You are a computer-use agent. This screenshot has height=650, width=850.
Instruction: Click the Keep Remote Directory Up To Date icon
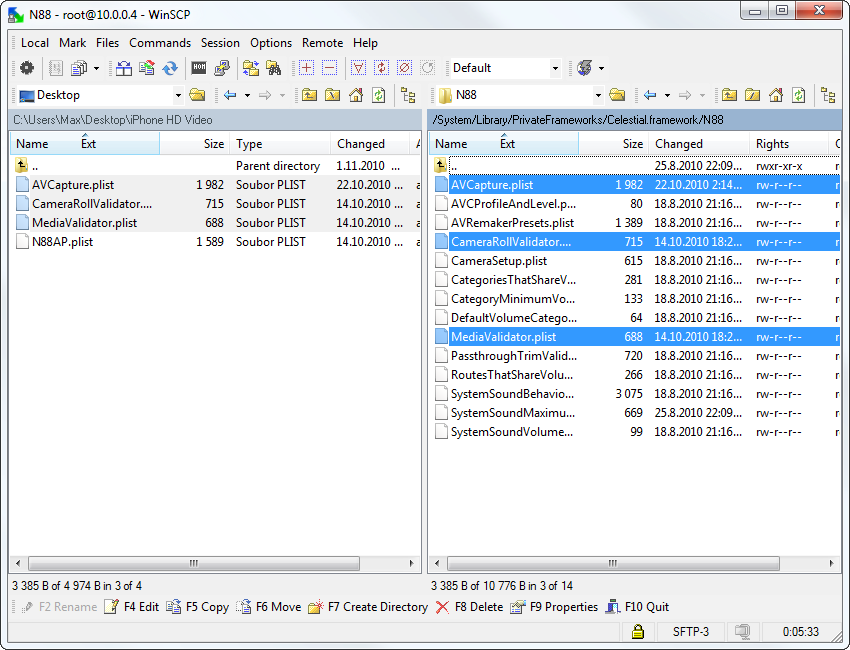pyautogui.click(x=146, y=68)
